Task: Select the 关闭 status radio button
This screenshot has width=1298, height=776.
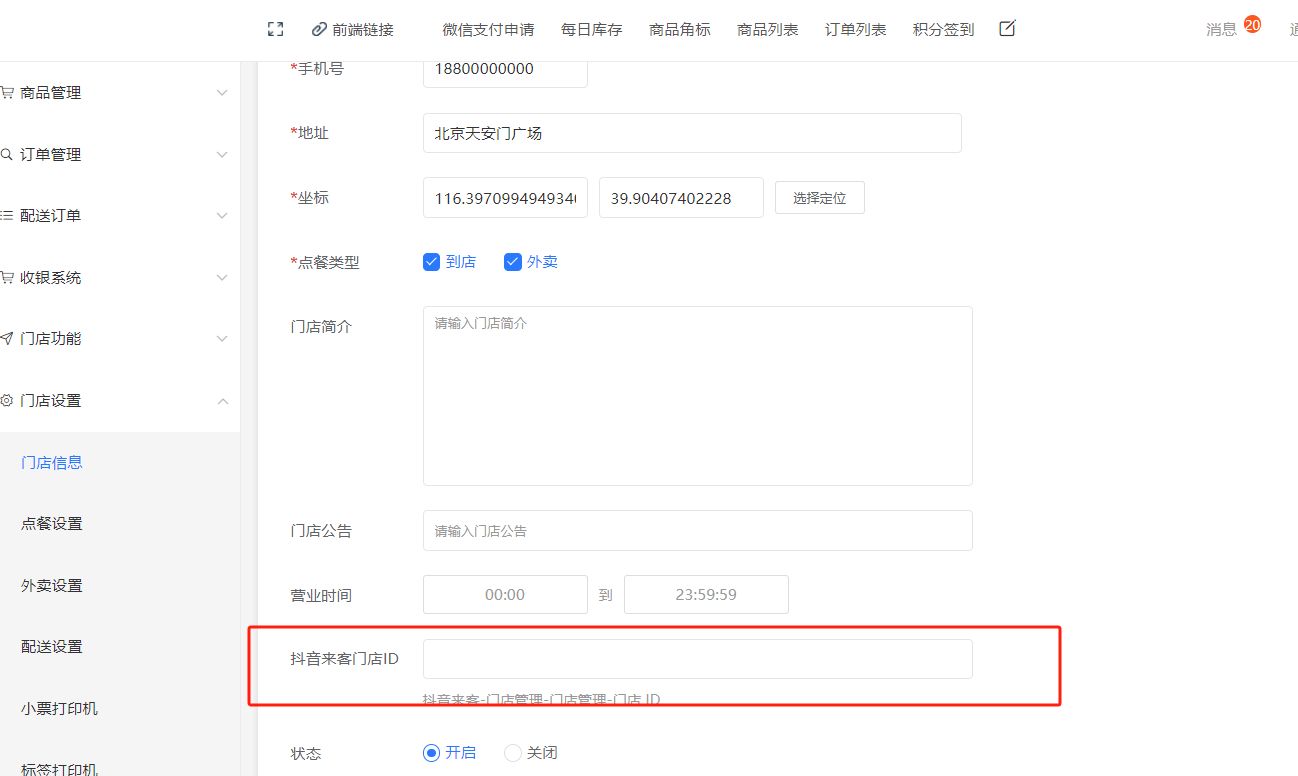Action: pos(513,753)
